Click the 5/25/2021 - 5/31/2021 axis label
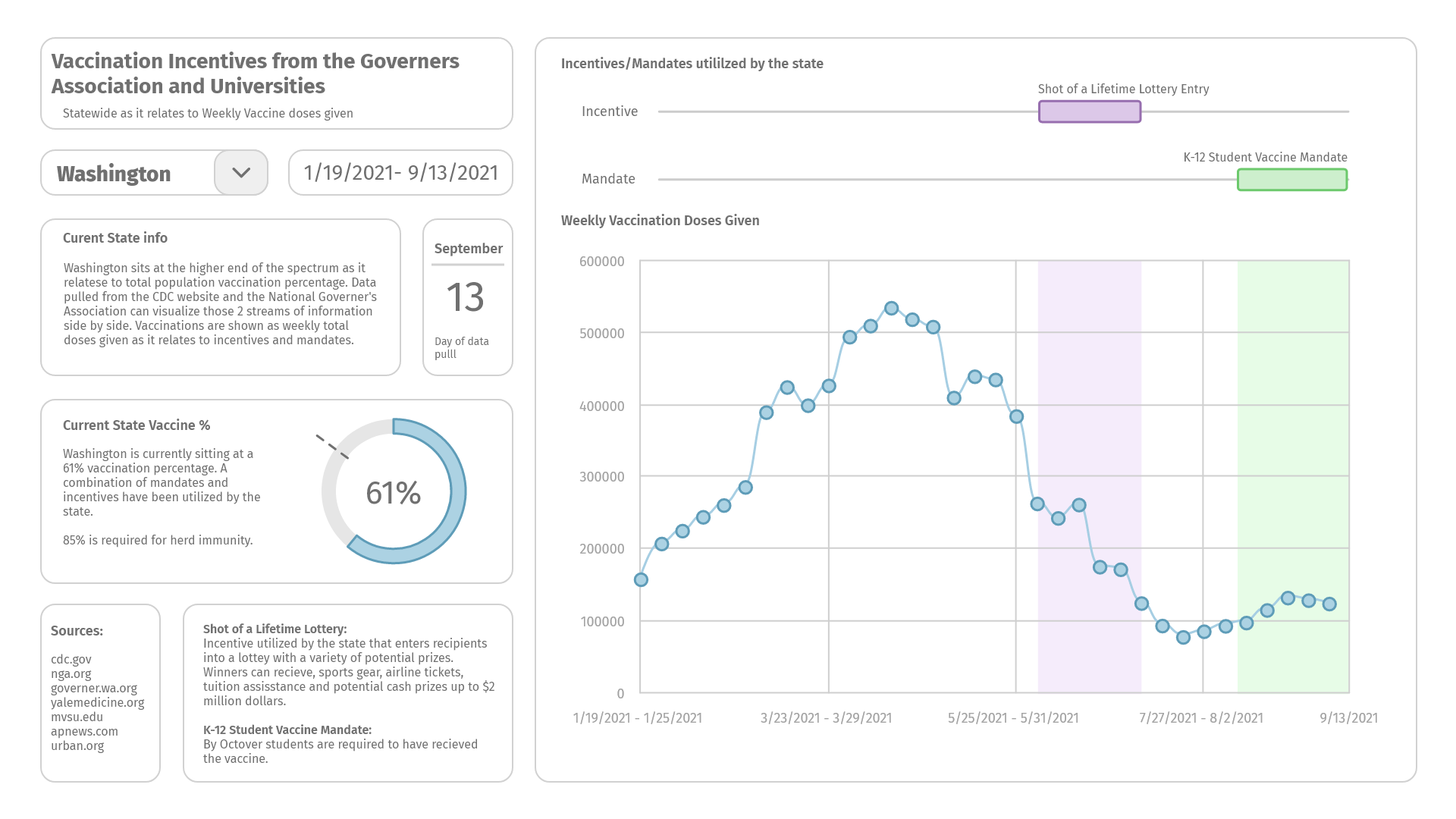This screenshot has height=819, width=1456. click(x=1013, y=717)
